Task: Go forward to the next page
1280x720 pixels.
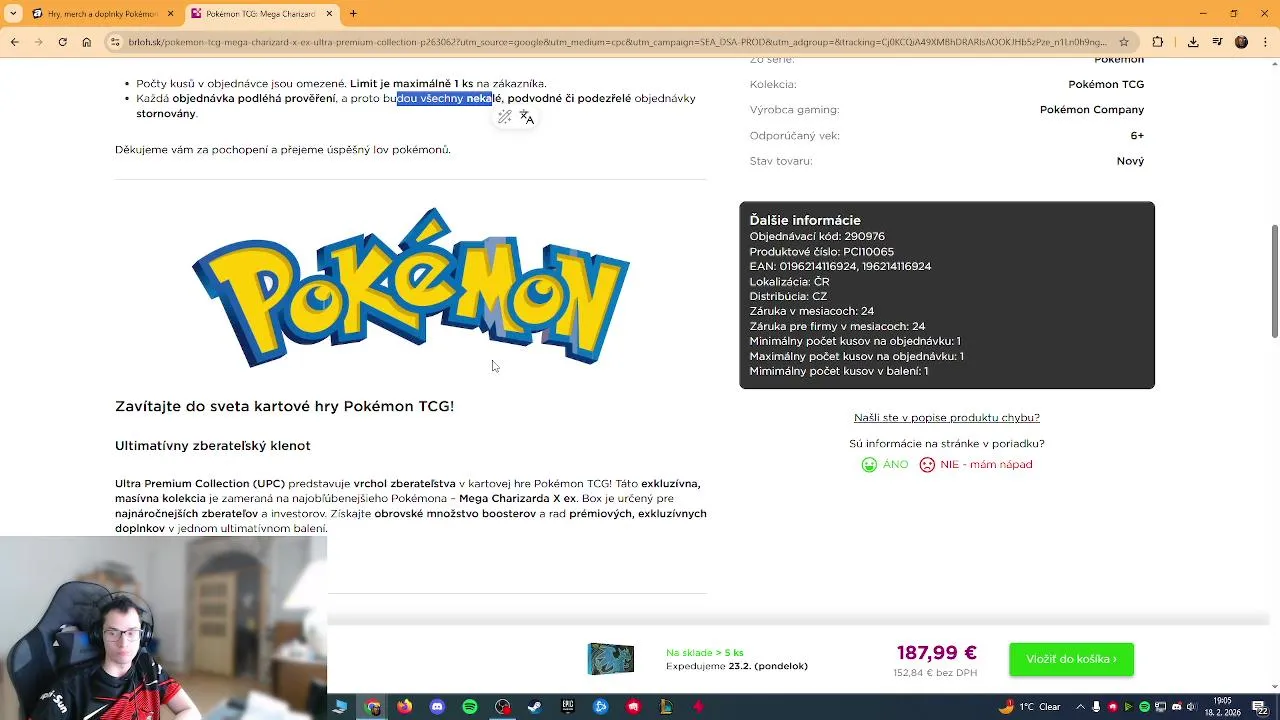Action: pos(38,42)
